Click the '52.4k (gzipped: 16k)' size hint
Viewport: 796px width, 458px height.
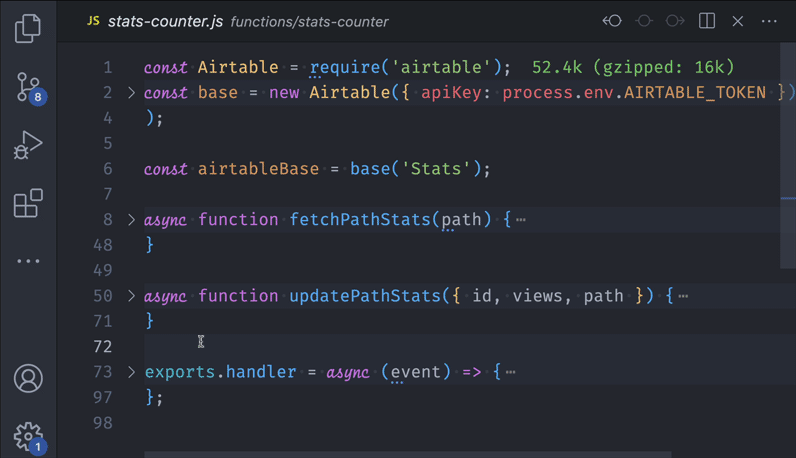coord(633,67)
